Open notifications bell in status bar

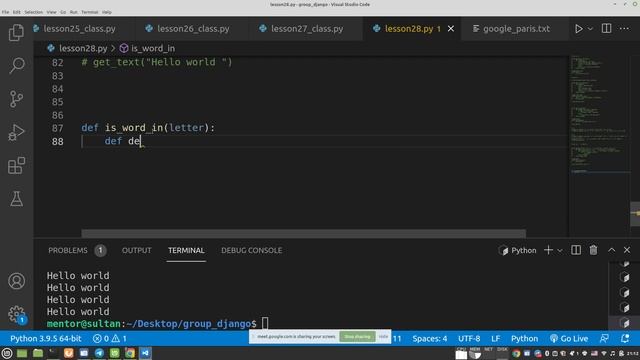624,338
